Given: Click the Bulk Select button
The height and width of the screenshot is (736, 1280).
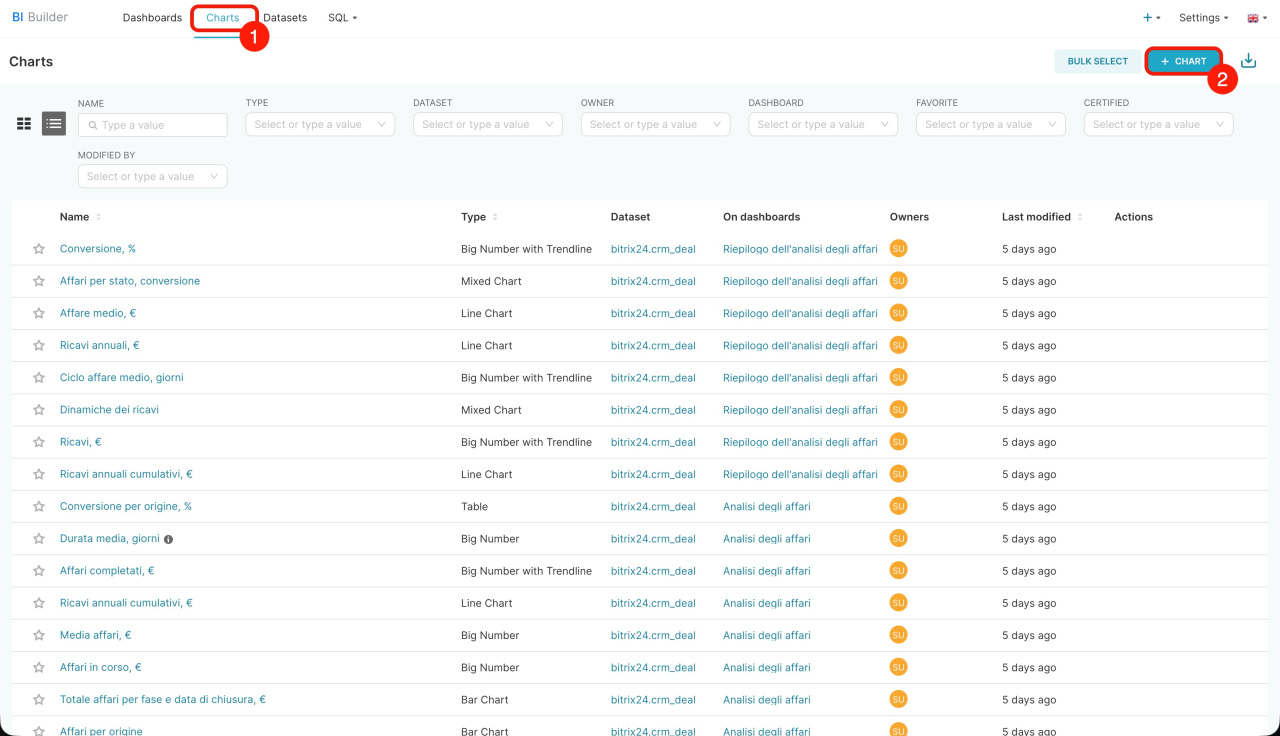Looking at the screenshot, I should point(1097,61).
